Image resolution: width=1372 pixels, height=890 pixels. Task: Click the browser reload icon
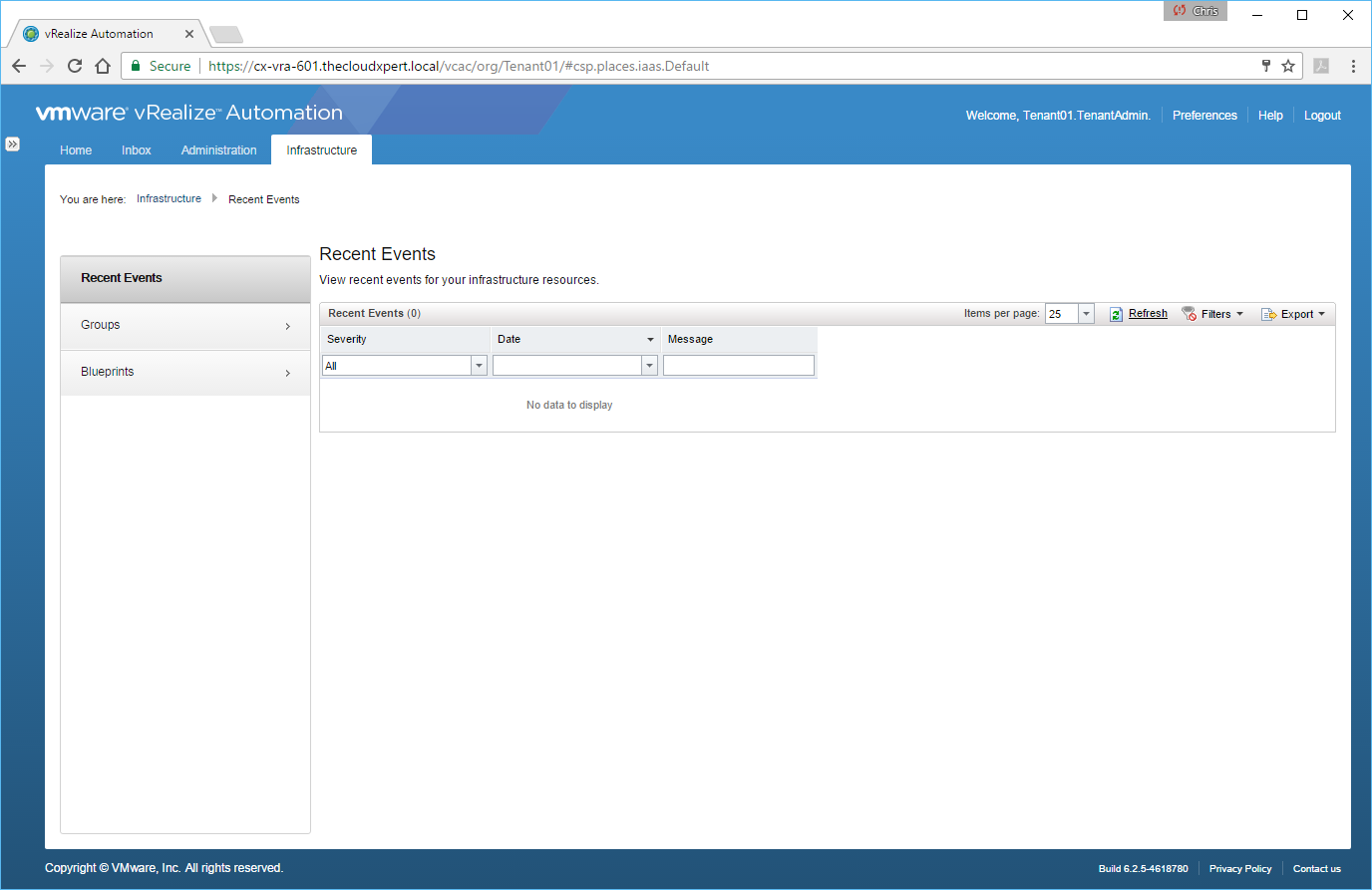pyautogui.click(x=75, y=66)
